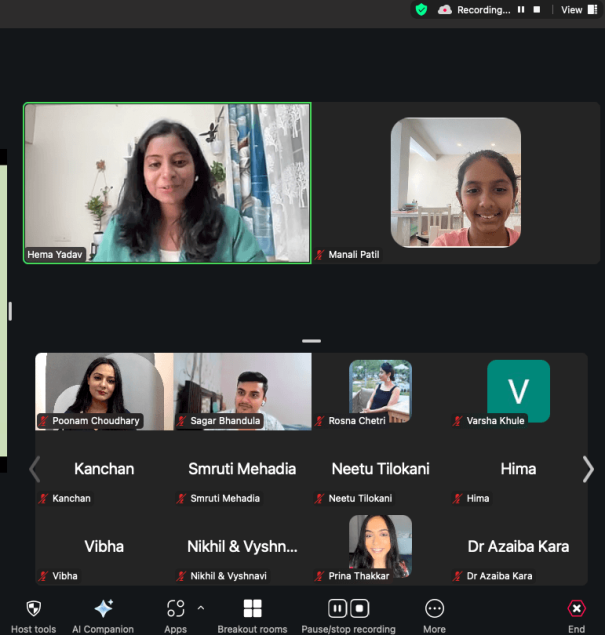Click the gallery divider handle bar
605x635 pixels.
[x=311, y=341]
